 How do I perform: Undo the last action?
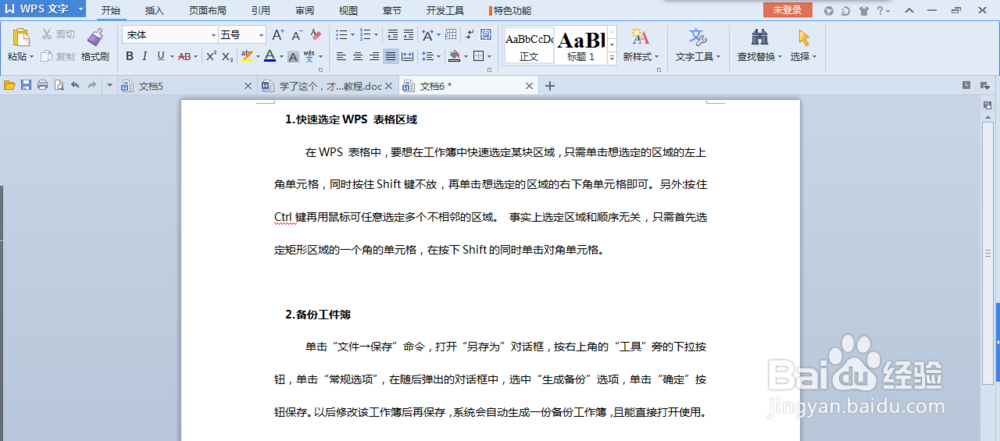point(75,85)
